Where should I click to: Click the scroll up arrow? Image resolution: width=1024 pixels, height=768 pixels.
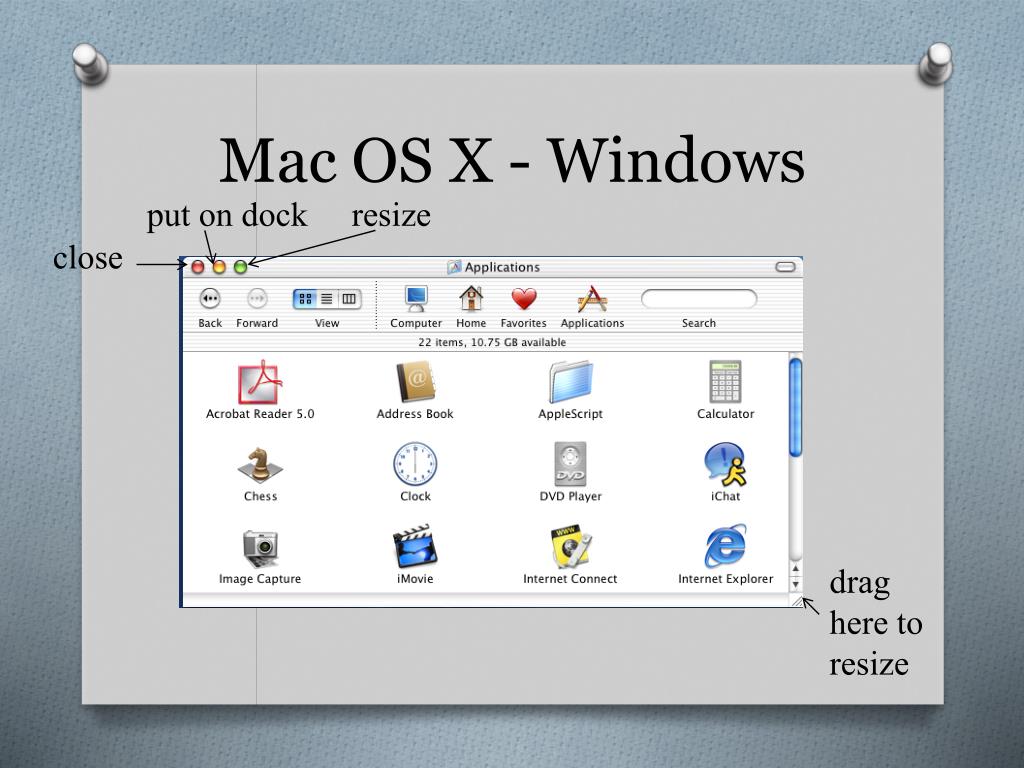click(795, 569)
